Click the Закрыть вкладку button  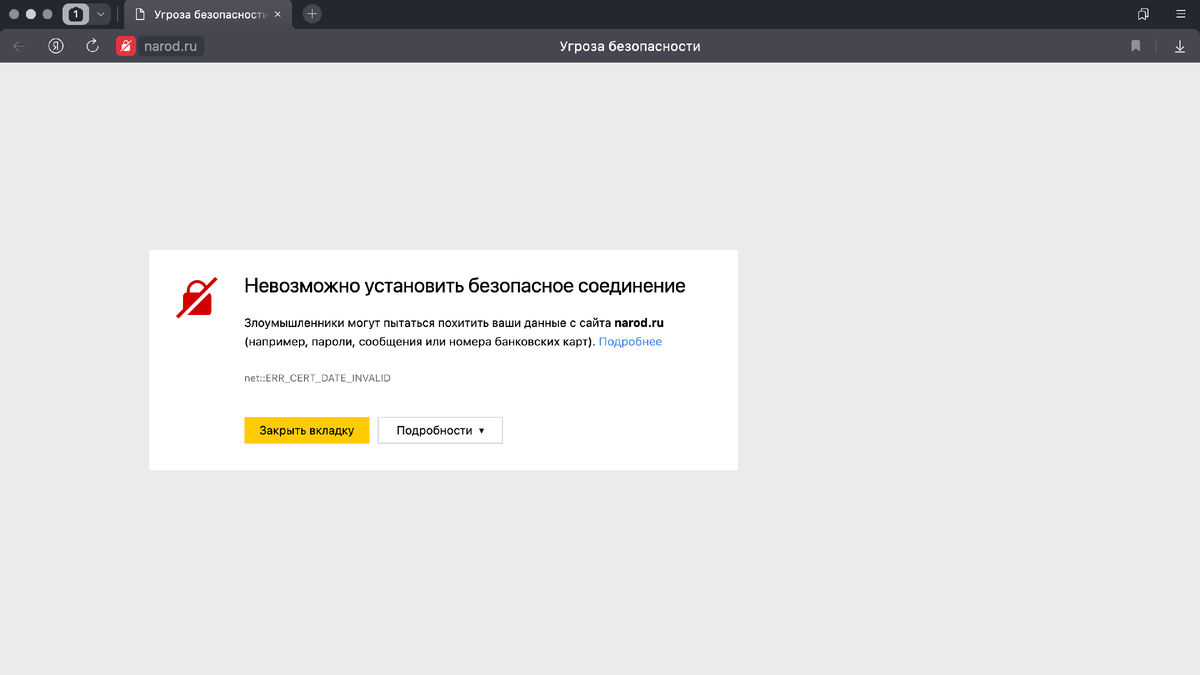[x=307, y=430]
